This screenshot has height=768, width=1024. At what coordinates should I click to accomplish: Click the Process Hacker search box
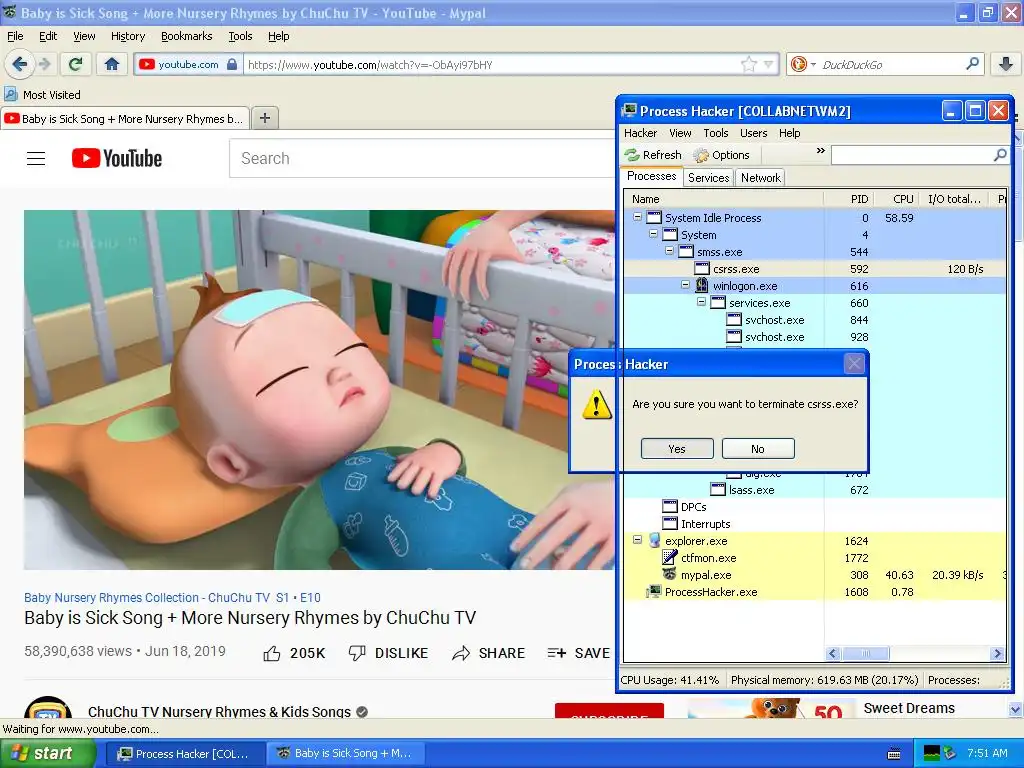point(912,155)
